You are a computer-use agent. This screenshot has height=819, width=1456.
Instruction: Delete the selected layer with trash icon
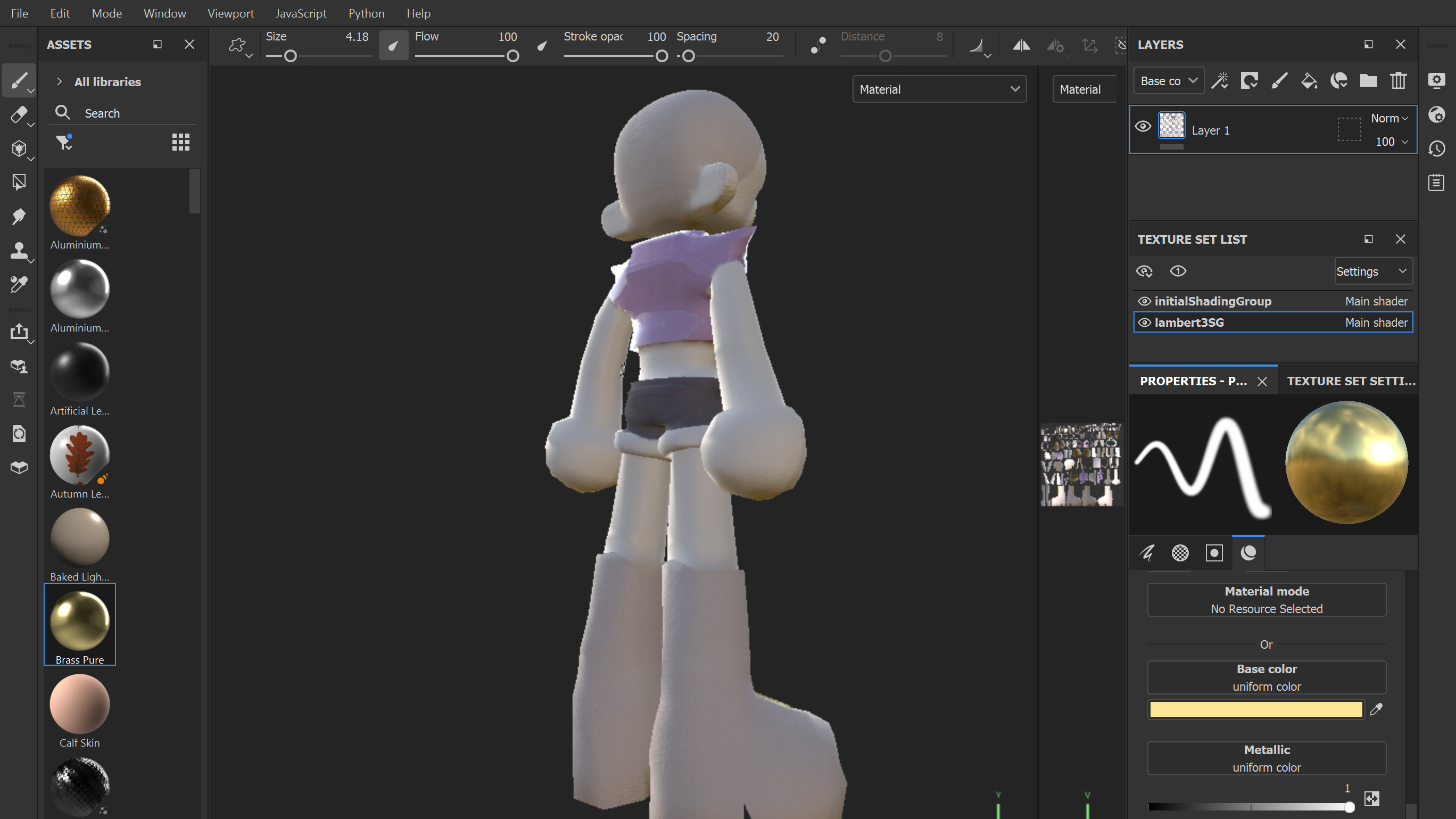(x=1398, y=81)
